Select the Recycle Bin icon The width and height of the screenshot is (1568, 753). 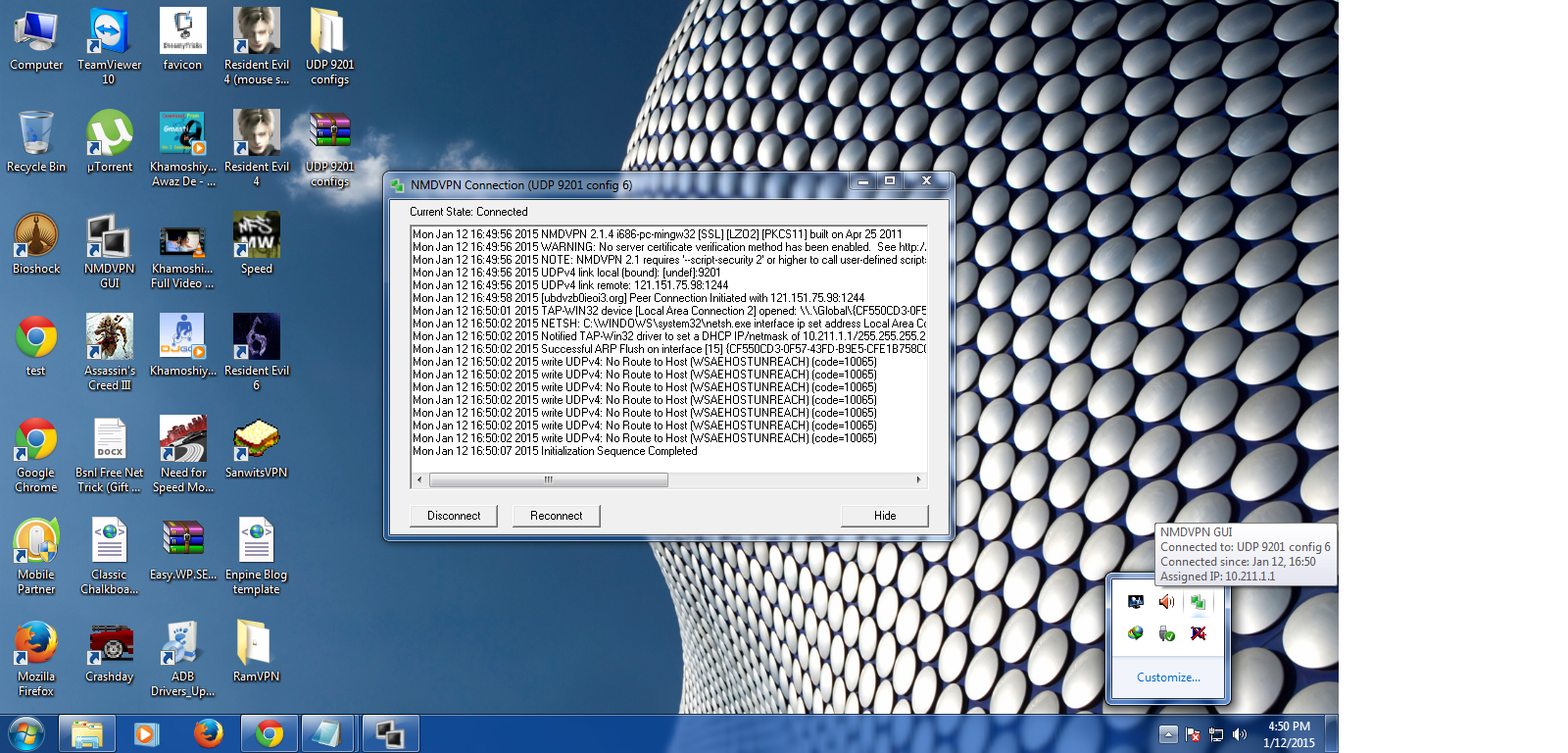36,141
